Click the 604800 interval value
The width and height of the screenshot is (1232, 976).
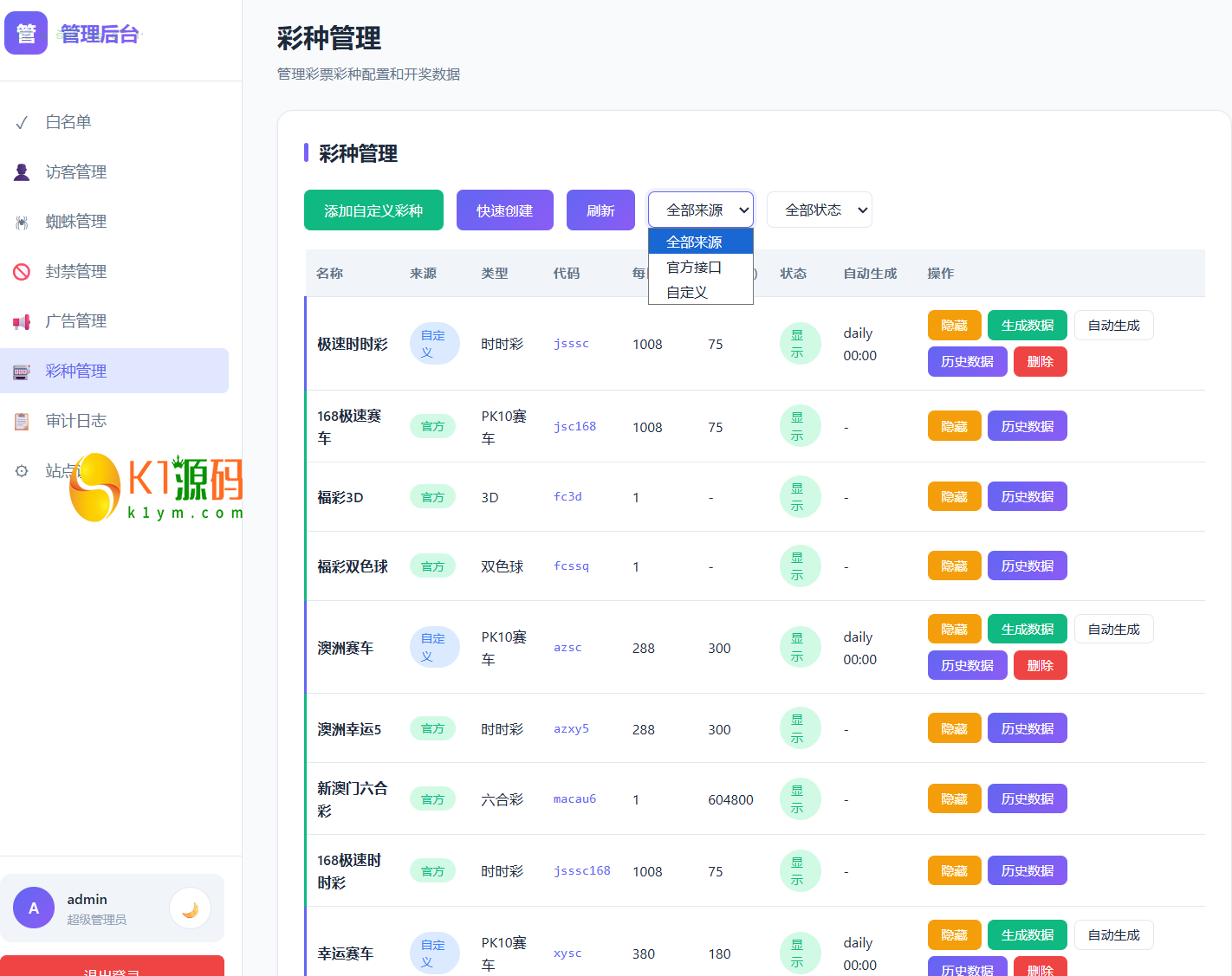(730, 799)
